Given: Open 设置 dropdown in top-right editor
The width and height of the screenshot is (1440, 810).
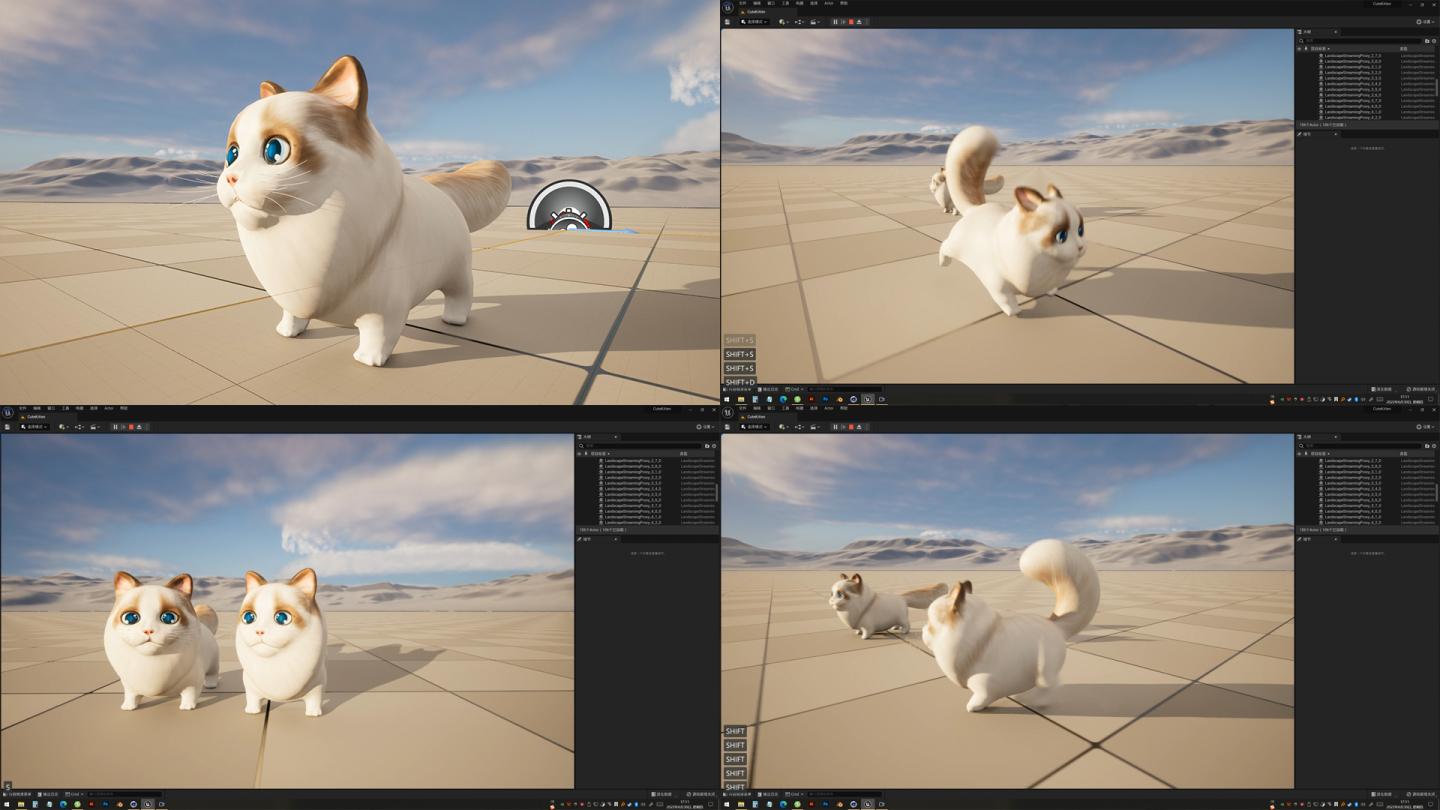Looking at the screenshot, I should click(x=1425, y=22).
